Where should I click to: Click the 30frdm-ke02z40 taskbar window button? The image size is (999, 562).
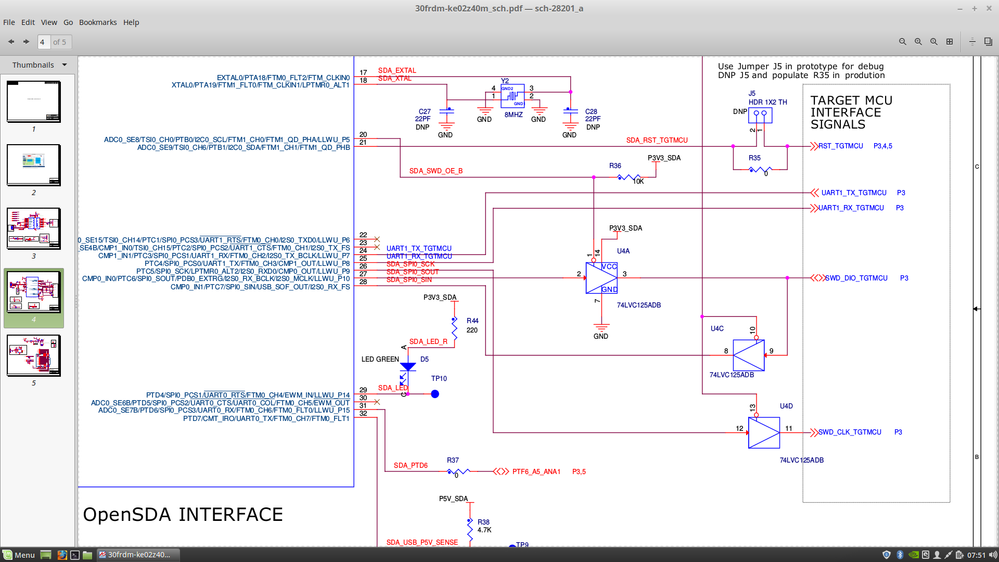tap(137, 555)
